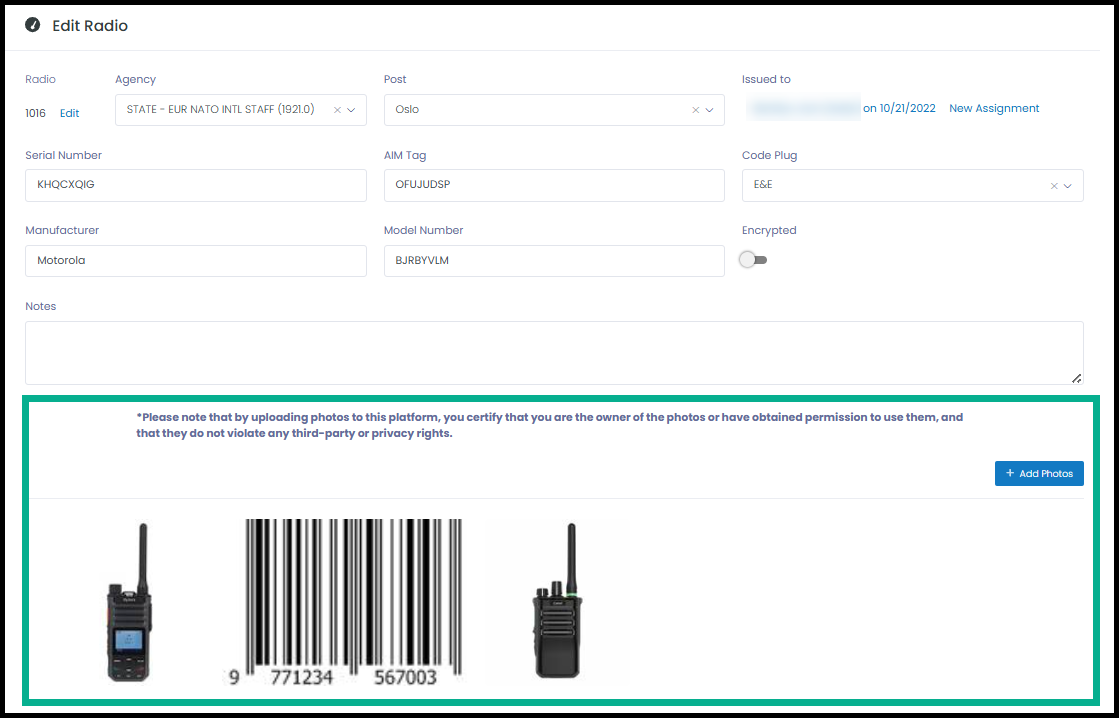Click the Edit link next to radio 1016
This screenshot has width=1119, height=718.
tap(69, 113)
